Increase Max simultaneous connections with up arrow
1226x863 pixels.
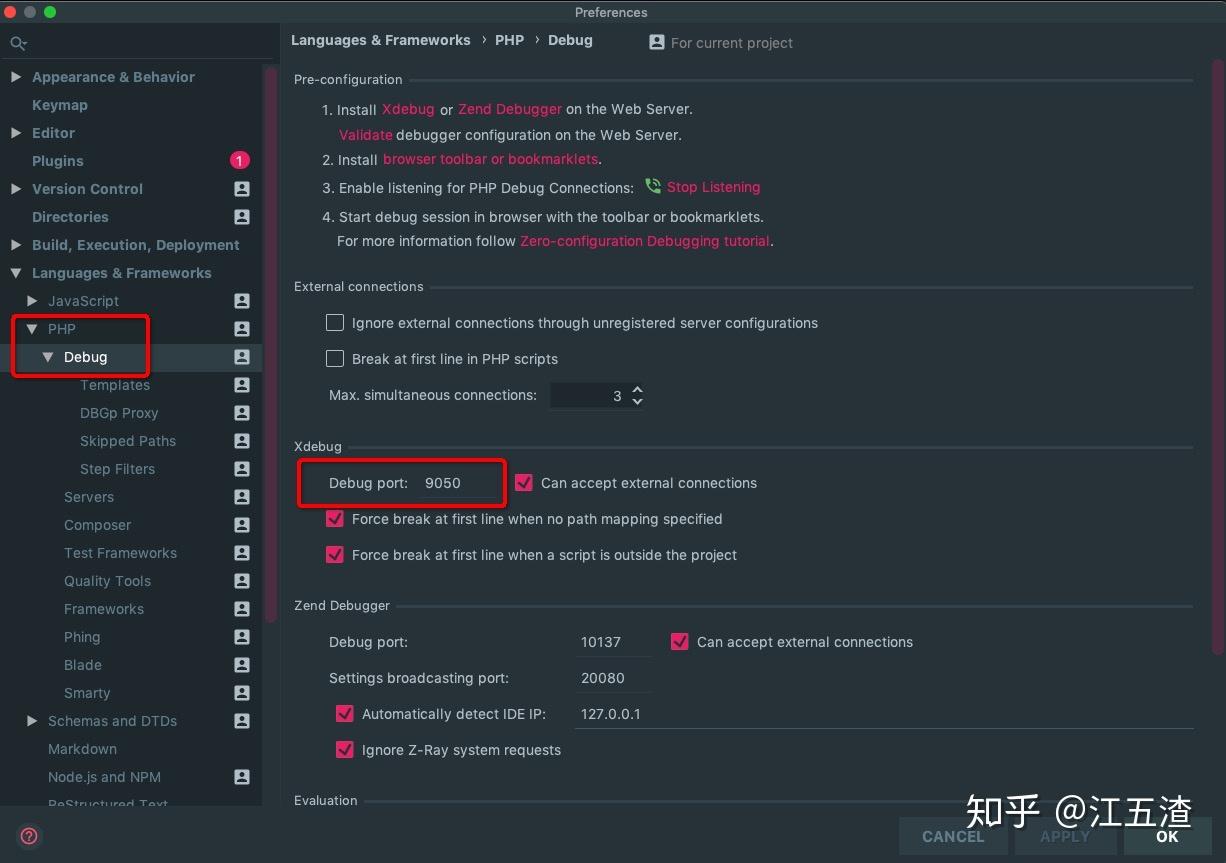(x=637, y=389)
